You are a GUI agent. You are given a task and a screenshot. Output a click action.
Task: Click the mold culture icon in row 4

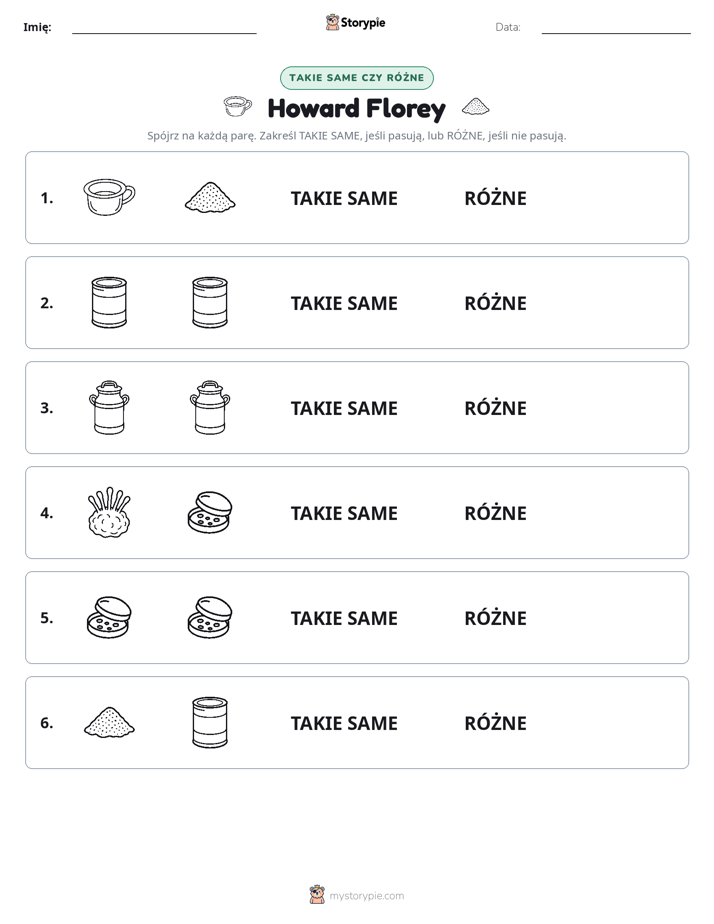coord(109,512)
